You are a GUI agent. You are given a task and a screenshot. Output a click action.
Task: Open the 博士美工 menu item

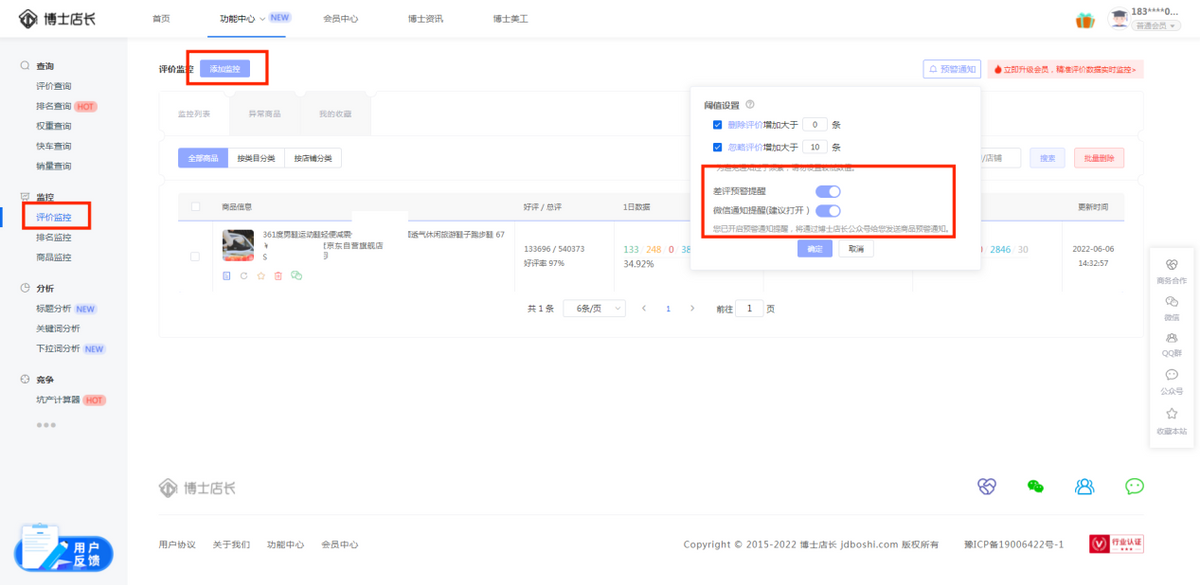[x=511, y=19]
